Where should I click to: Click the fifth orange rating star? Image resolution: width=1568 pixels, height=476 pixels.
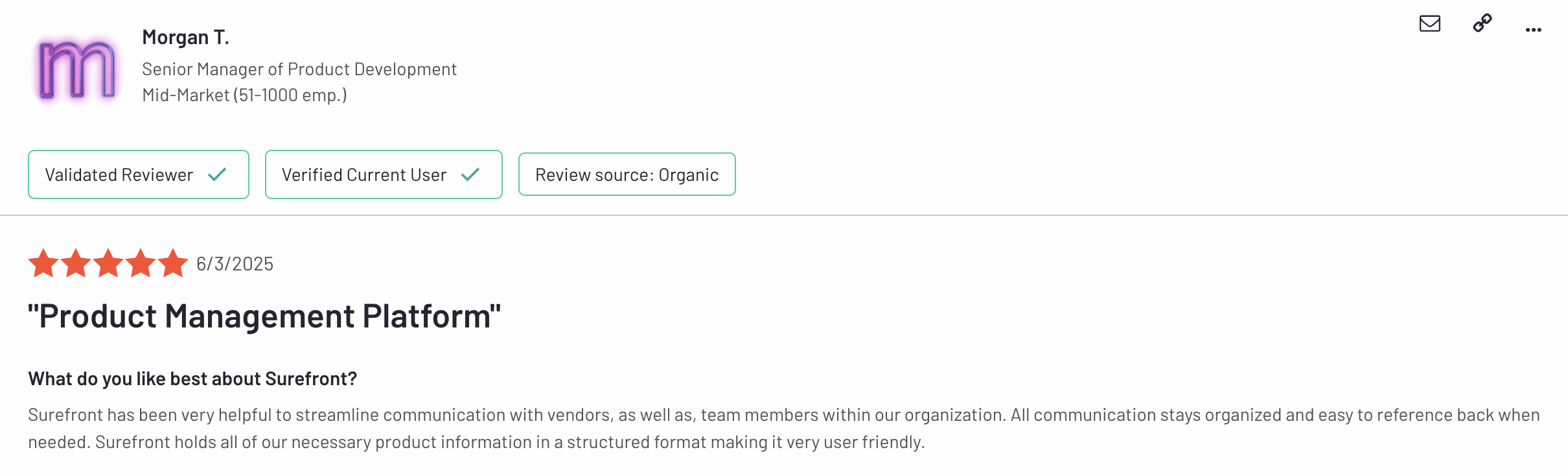pyautogui.click(x=173, y=263)
